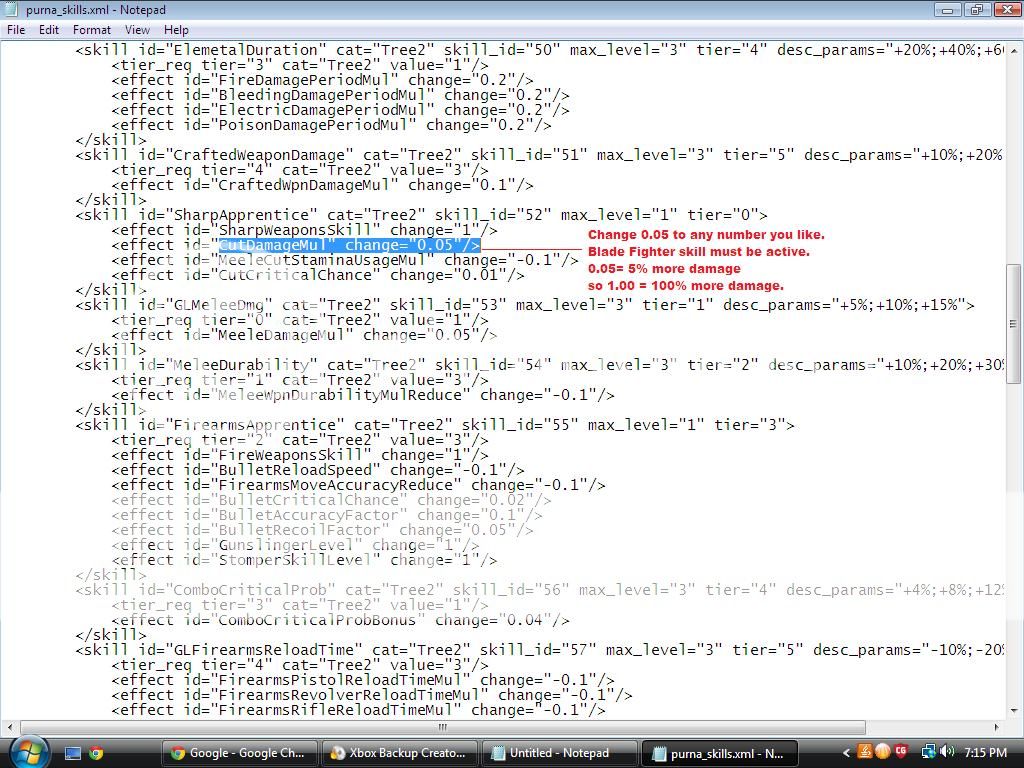This screenshot has width=1024, height=768.
Task: Switch to Xbox Backup Creator taskbar window
Action: pos(400,753)
